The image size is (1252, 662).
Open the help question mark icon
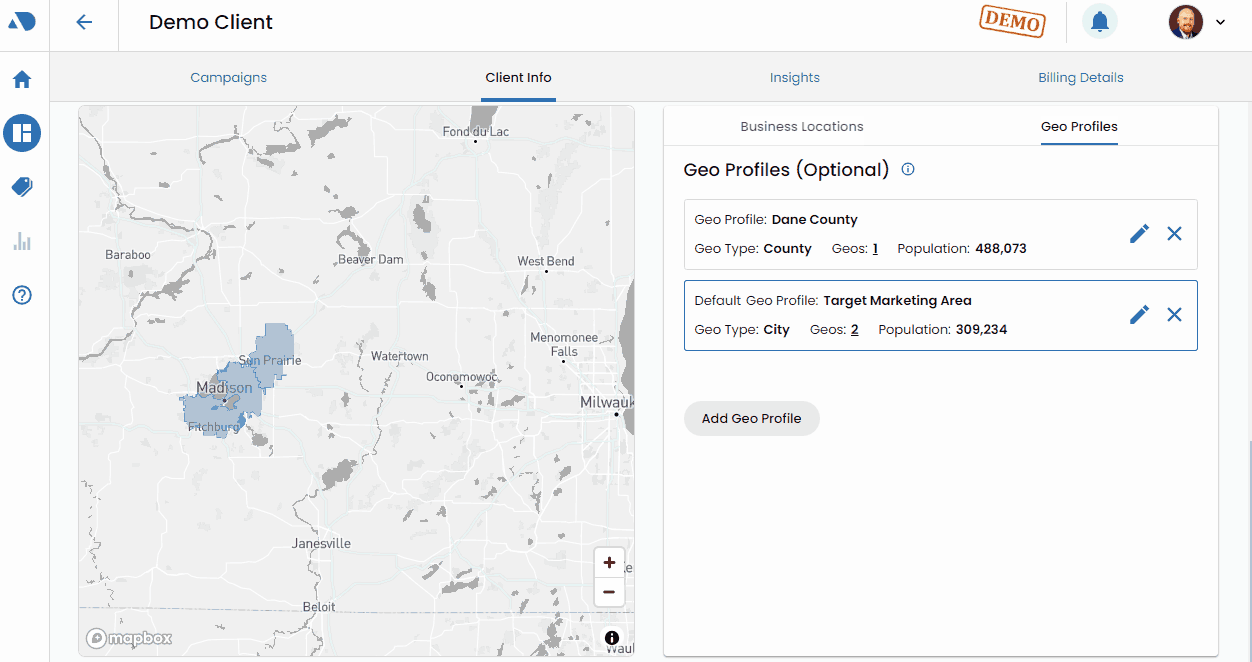pyautogui.click(x=22, y=295)
